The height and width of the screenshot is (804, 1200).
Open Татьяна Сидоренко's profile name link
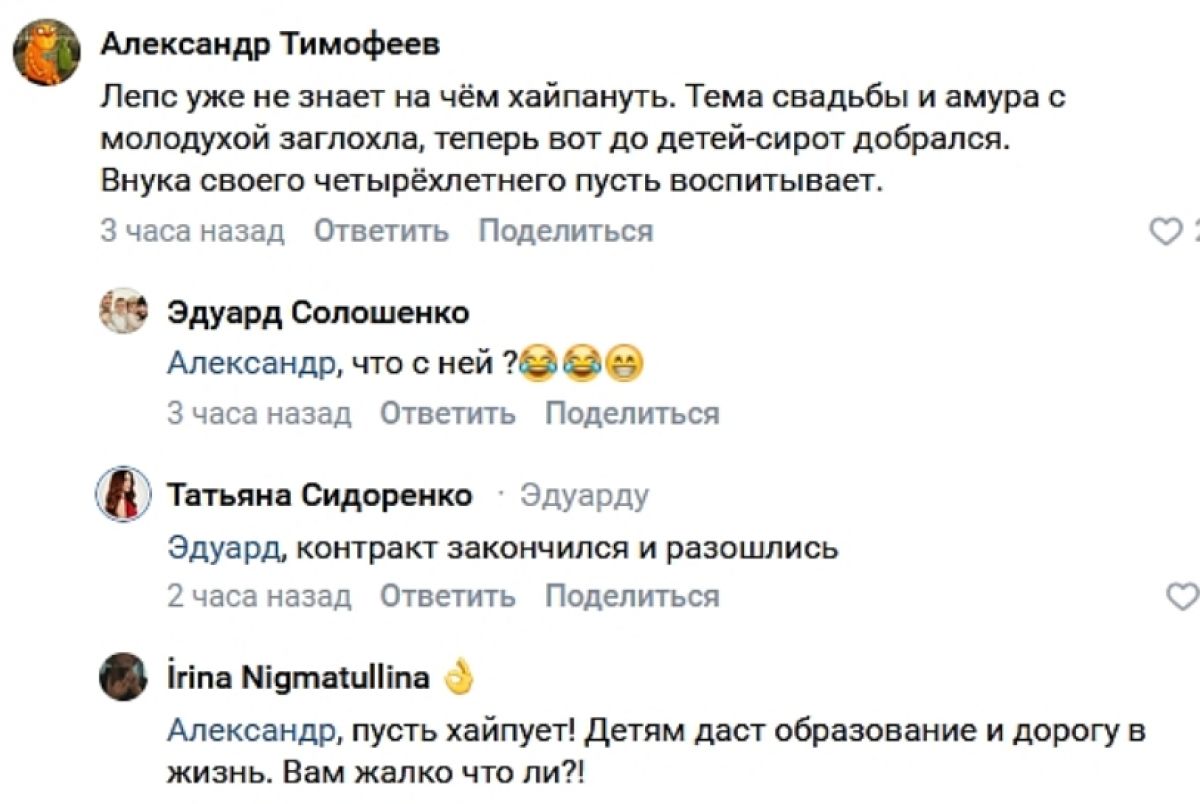pyautogui.click(x=319, y=495)
